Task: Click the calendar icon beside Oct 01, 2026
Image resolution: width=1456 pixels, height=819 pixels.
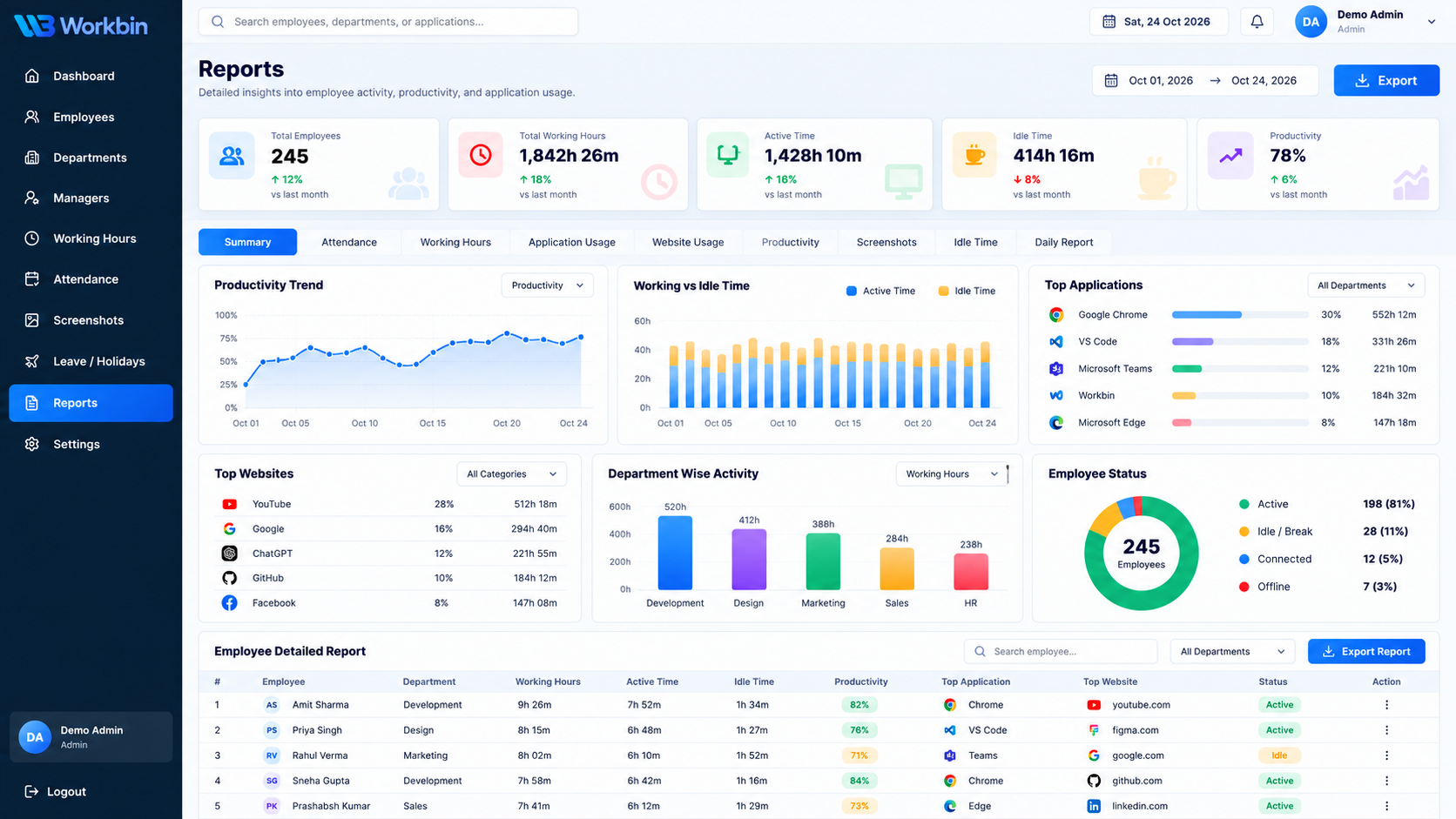Action: coord(1111,80)
